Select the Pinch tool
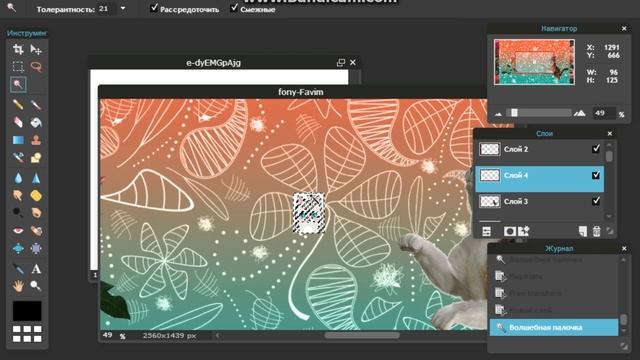 point(36,248)
